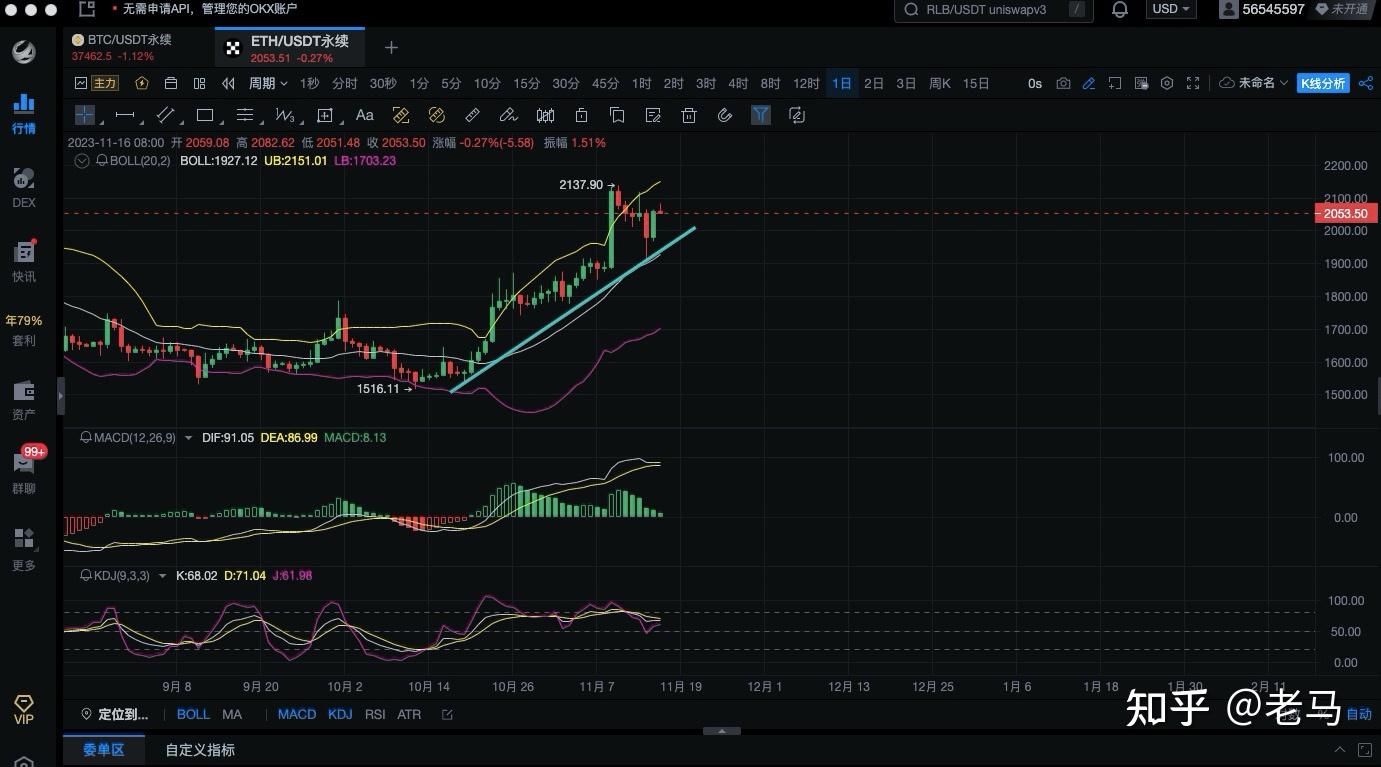1381x767 pixels.
Task: Toggle the RSI indicator on
Action: pos(375,714)
